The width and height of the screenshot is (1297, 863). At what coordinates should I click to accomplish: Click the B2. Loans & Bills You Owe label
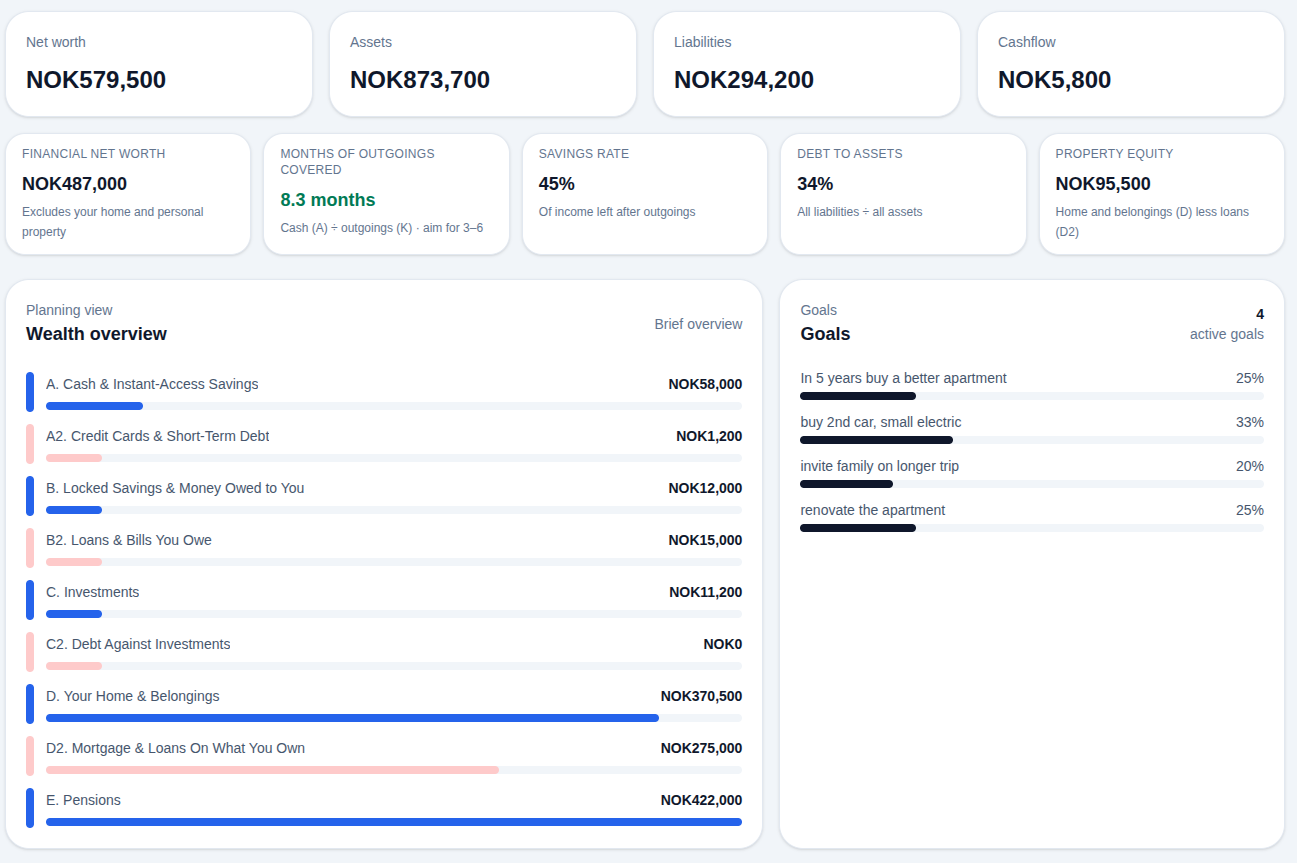[129, 540]
